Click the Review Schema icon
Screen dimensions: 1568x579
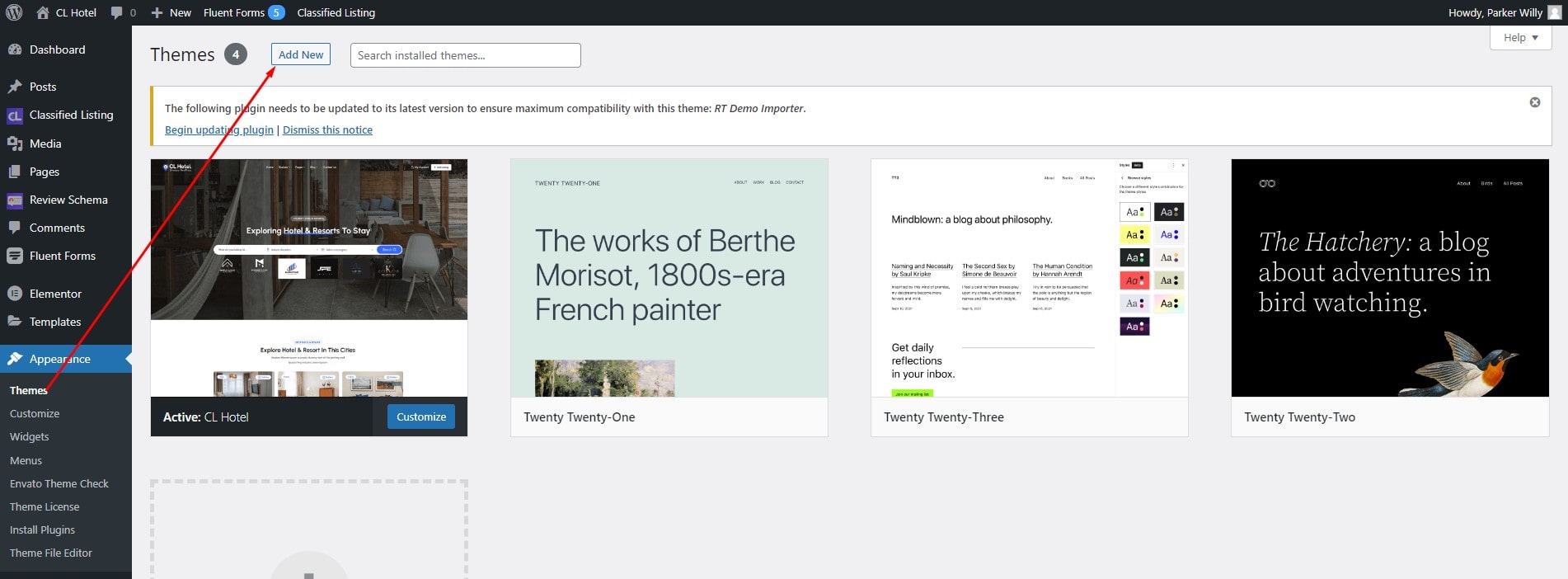[x=15, y=200]
